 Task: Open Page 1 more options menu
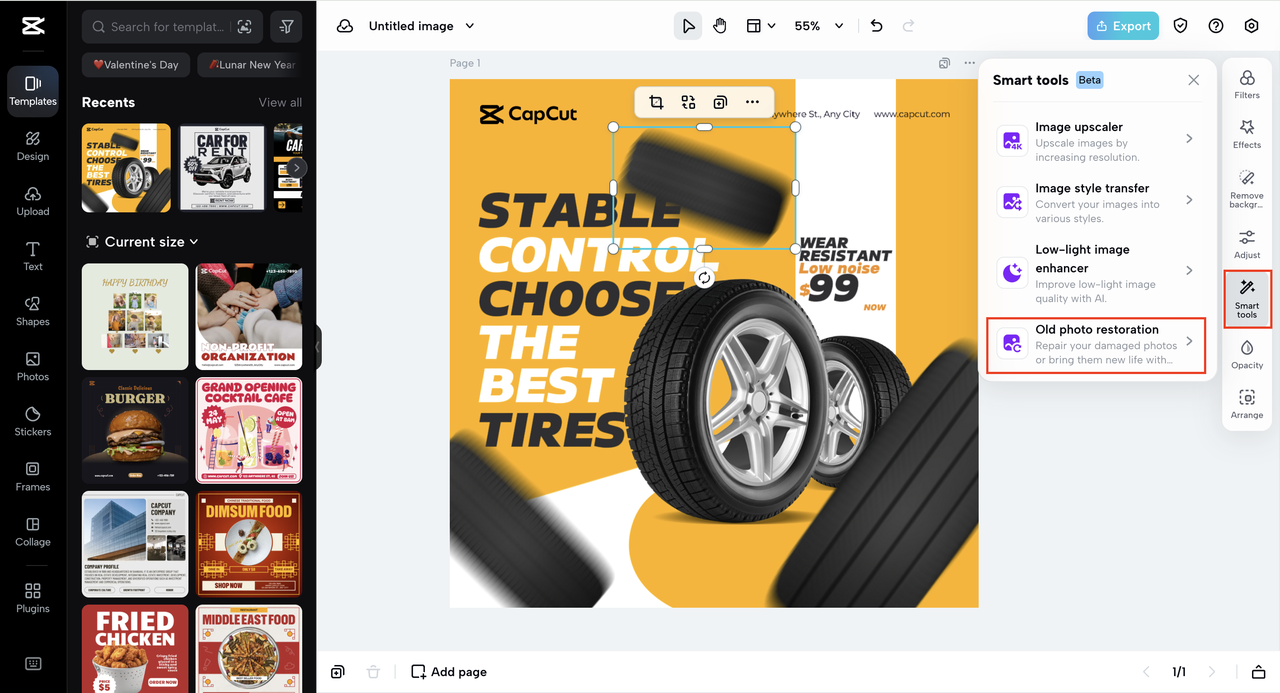(969, 63)
